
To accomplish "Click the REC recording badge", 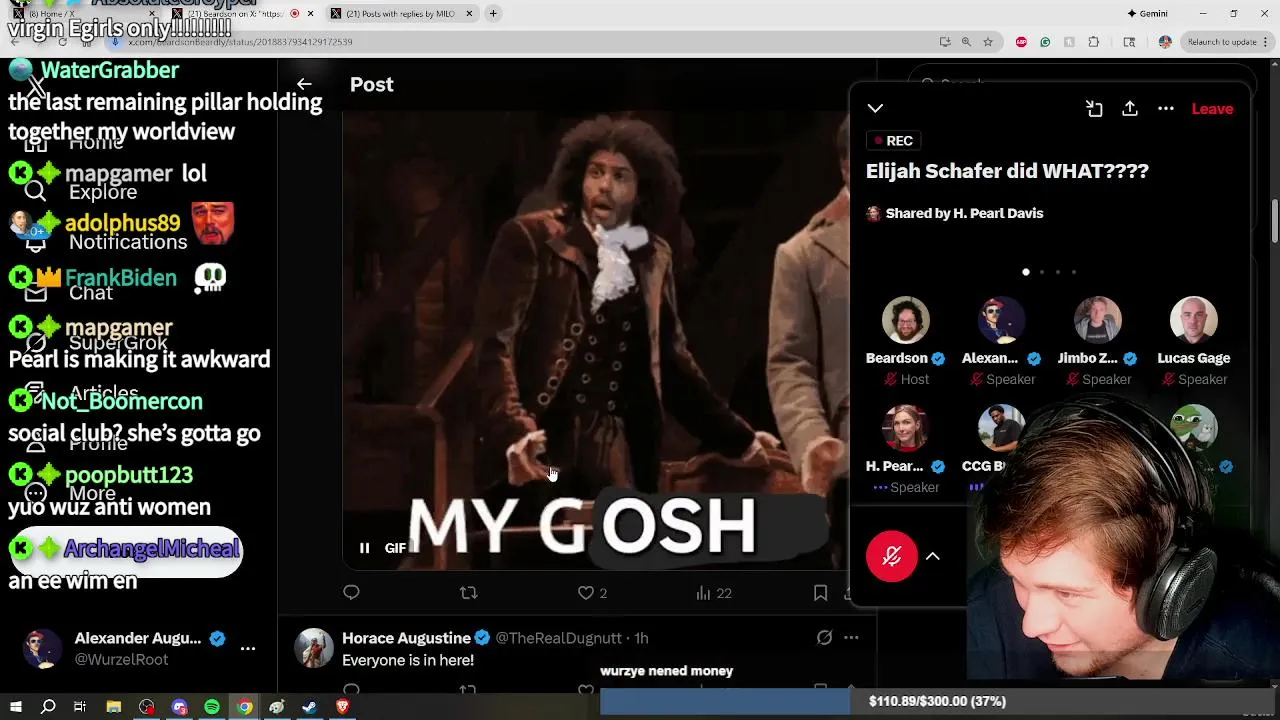I will pos(893,141).
